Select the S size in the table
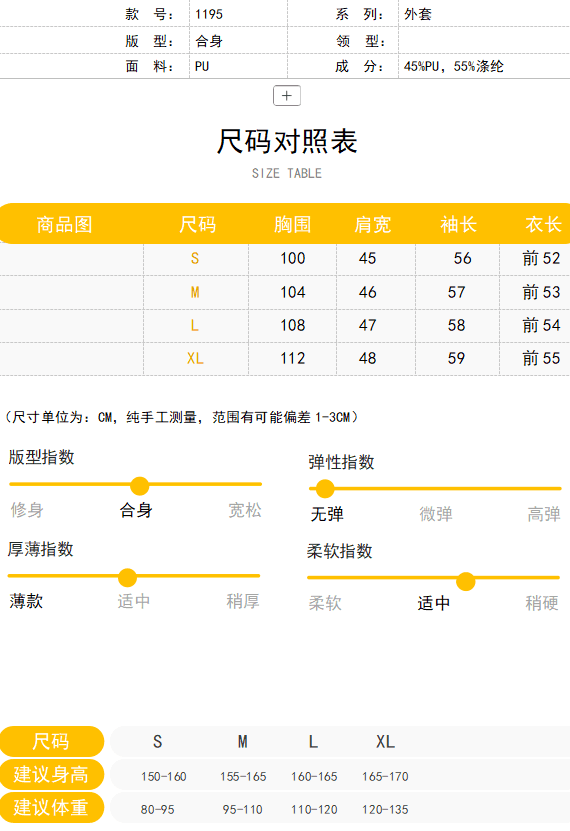Viewport: 570px width, 831px height. [x=195, y=259]
